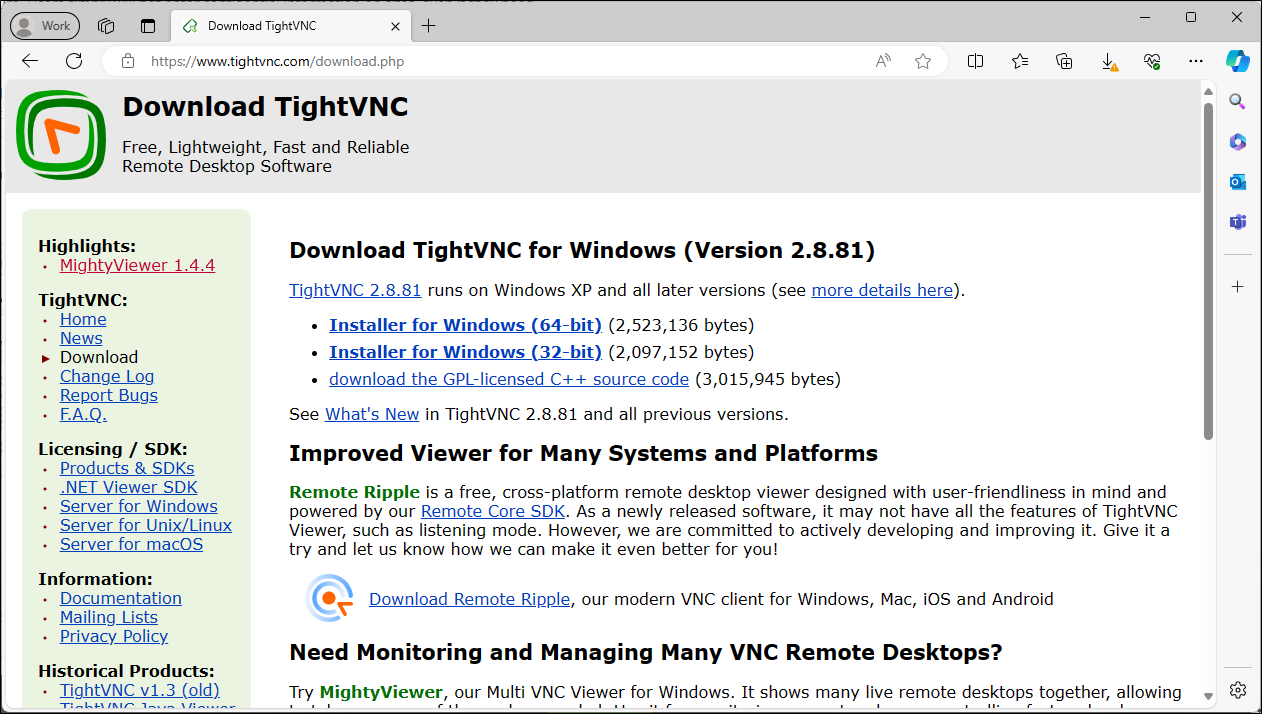This screenshot has height=714, width=1262.
Task: Open the more details here link
Action: (882, 290)
